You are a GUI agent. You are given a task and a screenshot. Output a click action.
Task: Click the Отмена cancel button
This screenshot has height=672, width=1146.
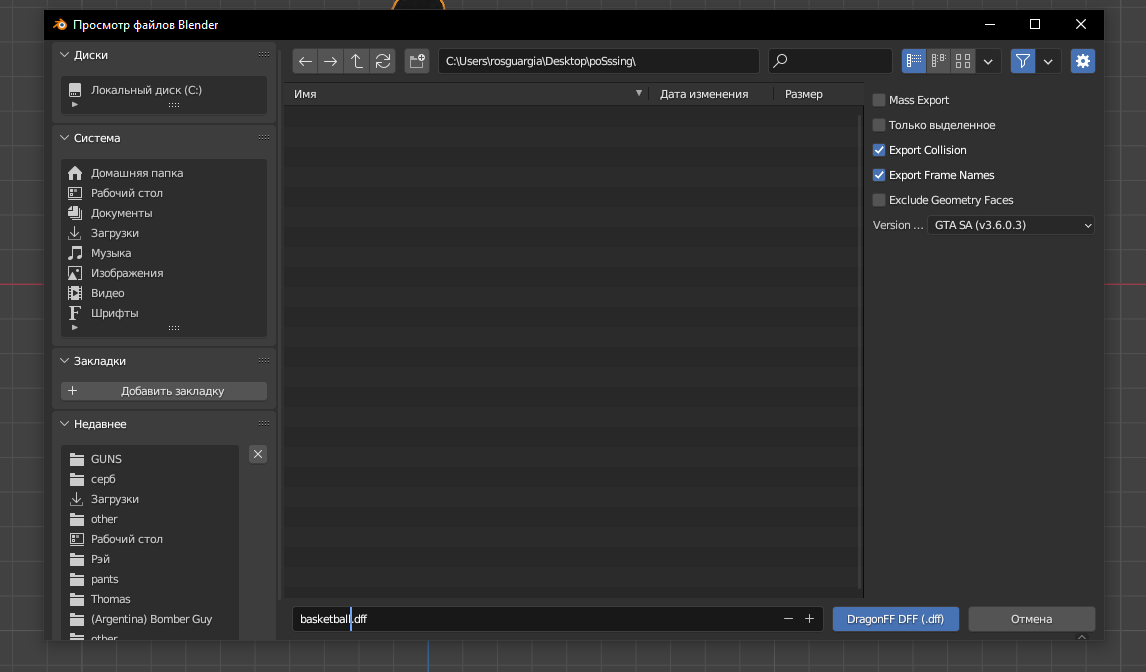point(1031,619)
